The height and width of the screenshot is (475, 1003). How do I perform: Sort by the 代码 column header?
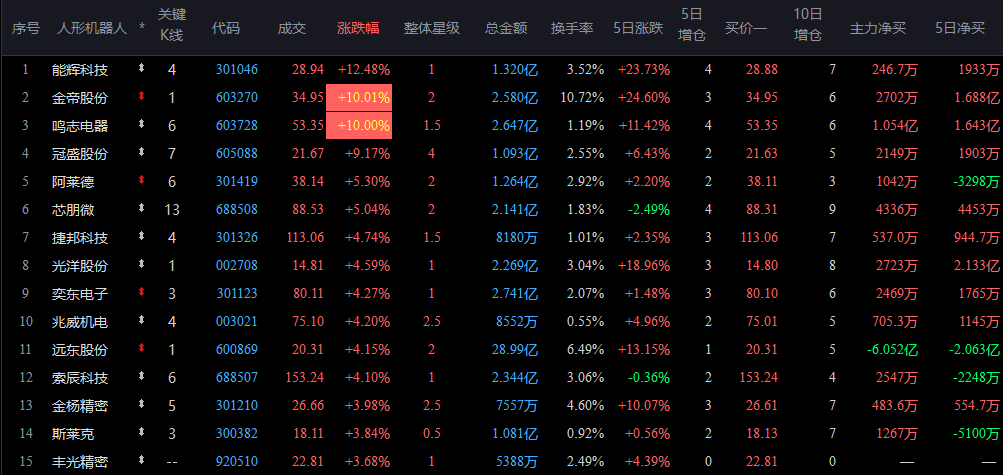pos(226,28)
